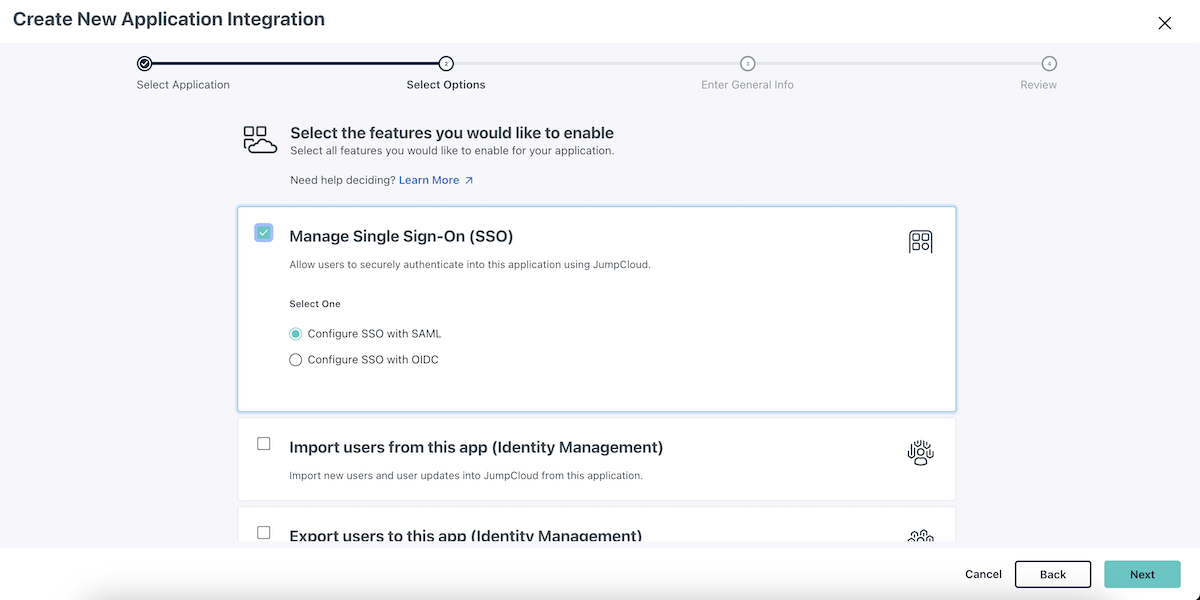Select Configure SSO with SAML radio button

(x=296, y=334)
